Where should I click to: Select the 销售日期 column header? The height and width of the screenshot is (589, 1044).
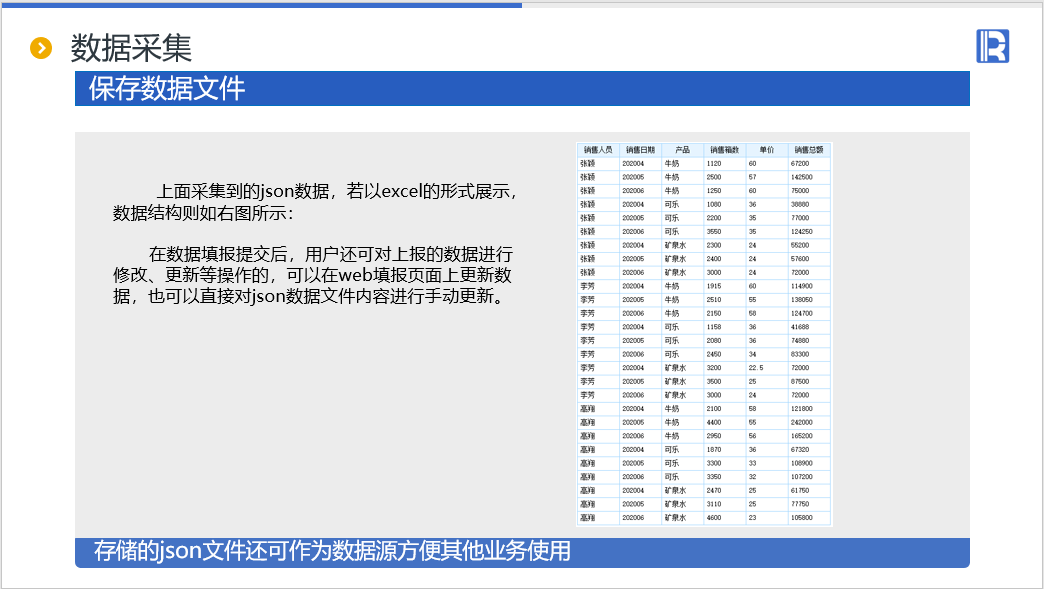[x=640, y=149]
